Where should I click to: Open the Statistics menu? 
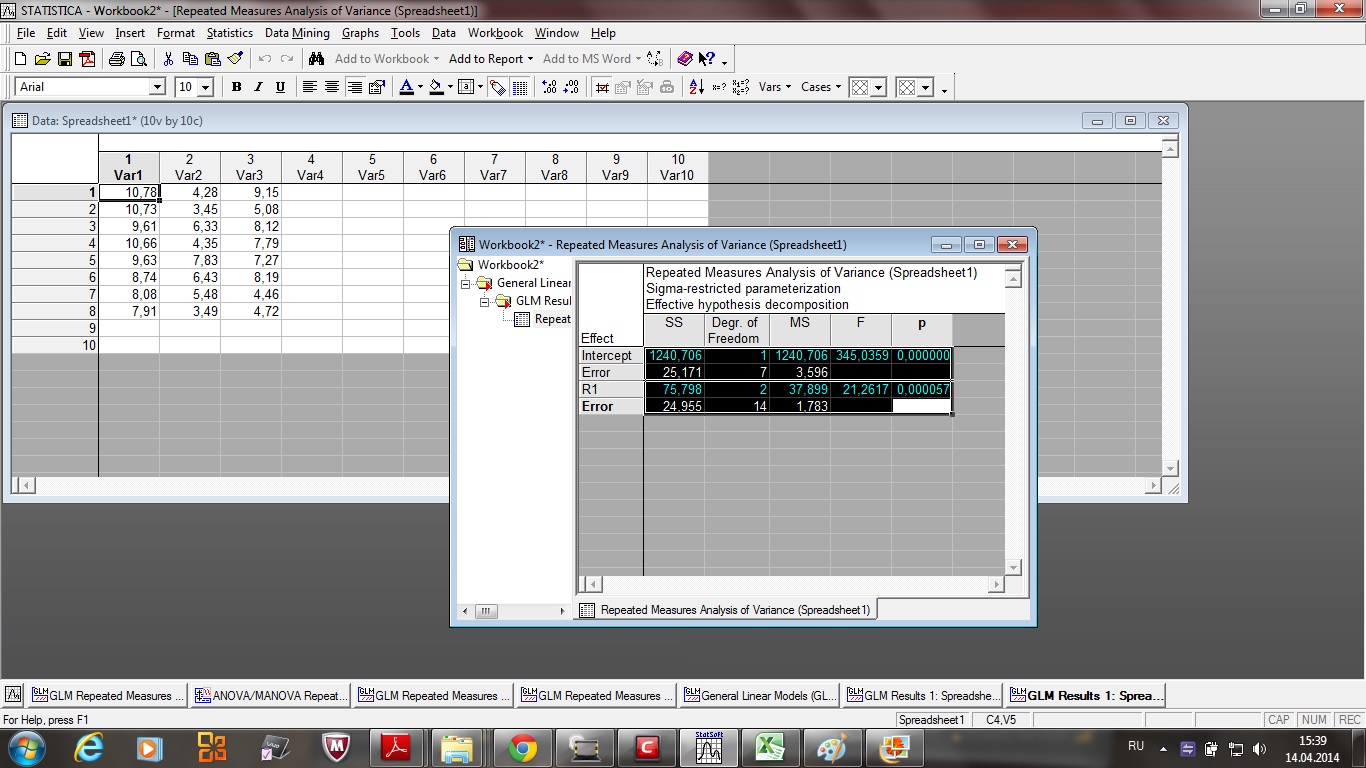coord(230,33)
